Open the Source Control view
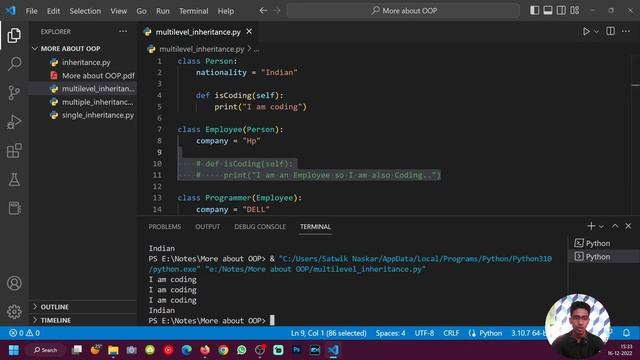This screenshot has width=640, height=360. pos(14,93)
